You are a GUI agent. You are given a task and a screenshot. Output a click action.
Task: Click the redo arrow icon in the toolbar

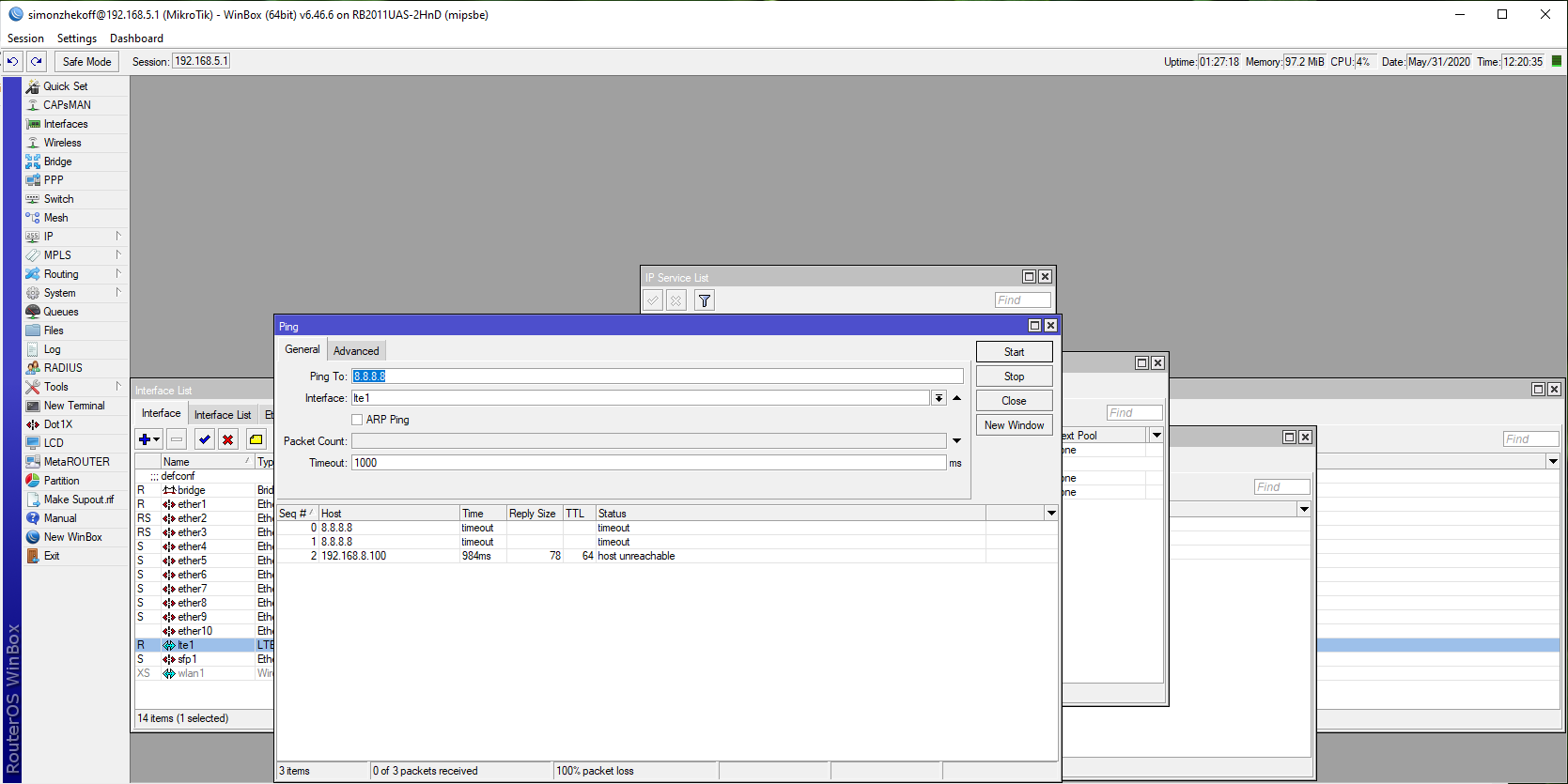(37, 61)
